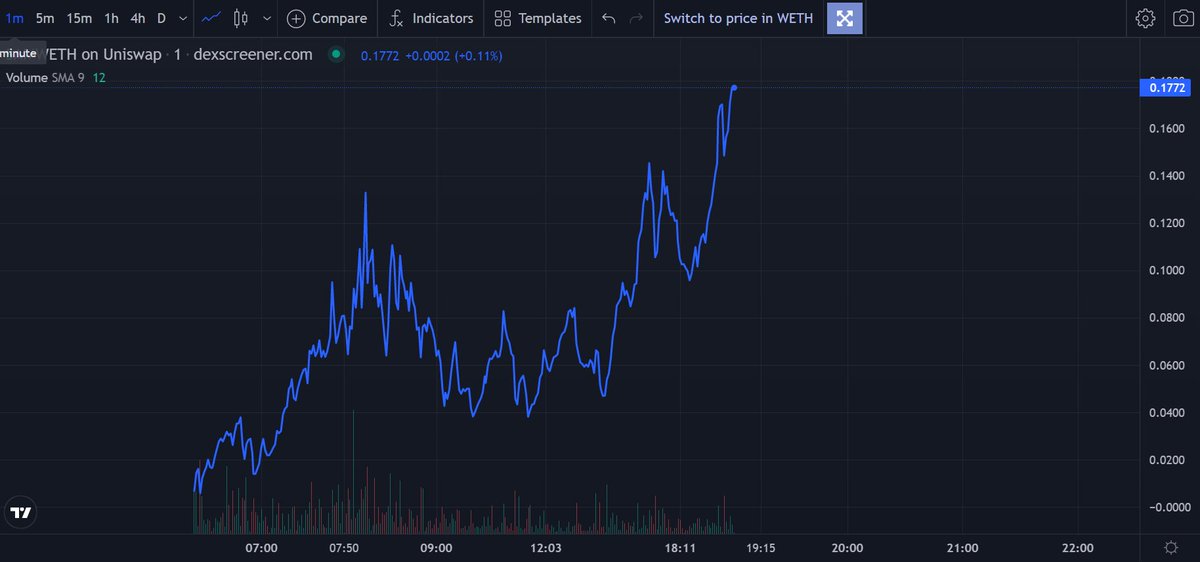This screenshot has width=1200, height=562.
Task: Toggle fullscreen chart mode
Action: pyautogui.click(x=845, y=18)
